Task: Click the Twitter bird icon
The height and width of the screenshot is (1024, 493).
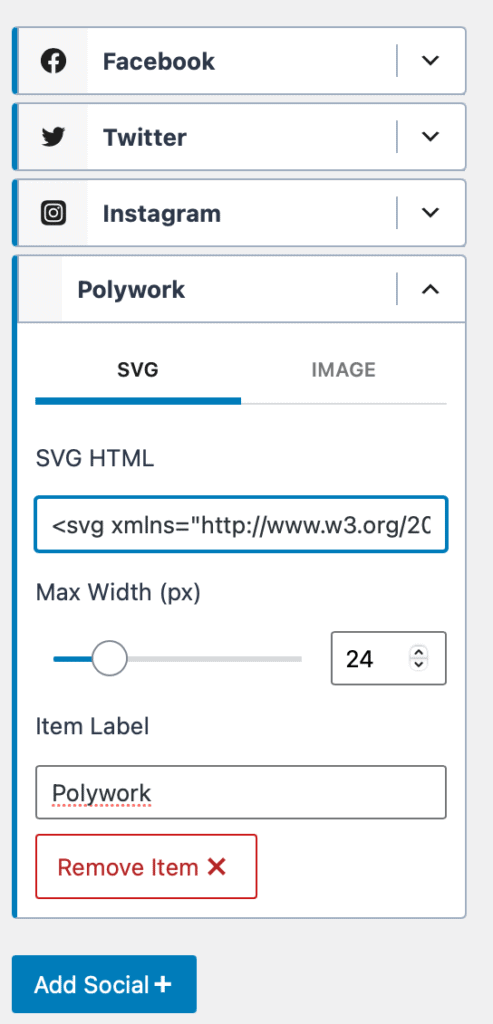Action: (x=54, y=137)
